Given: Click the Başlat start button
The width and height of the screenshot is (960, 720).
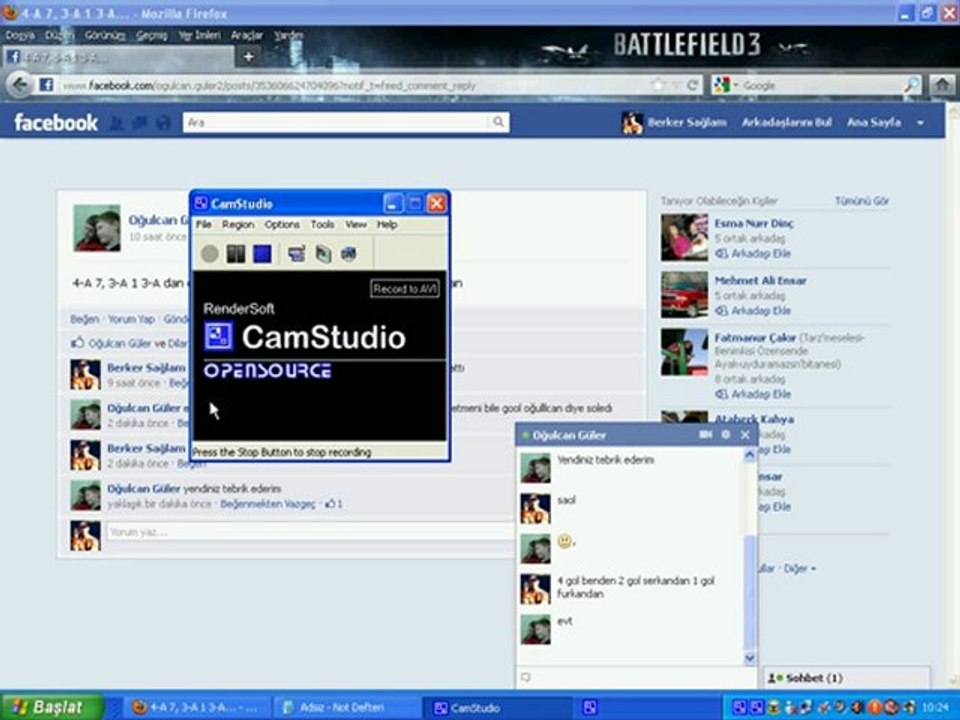Looking at the screenshot, I should point(51,707).
